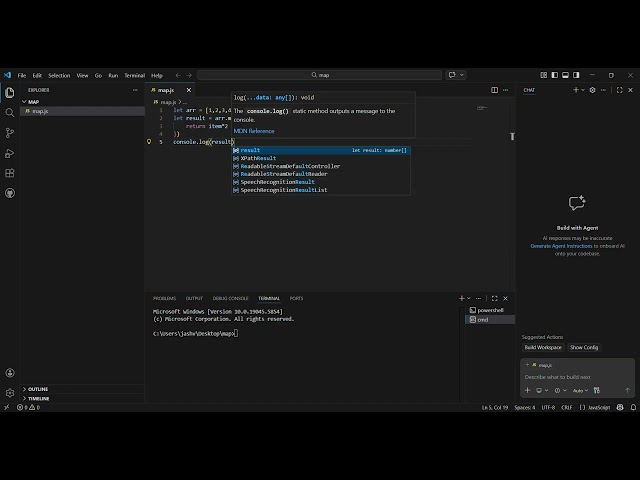640x480 pixels.
Task: Click Generate Agent Instructions link
Action: coord(561,246)
